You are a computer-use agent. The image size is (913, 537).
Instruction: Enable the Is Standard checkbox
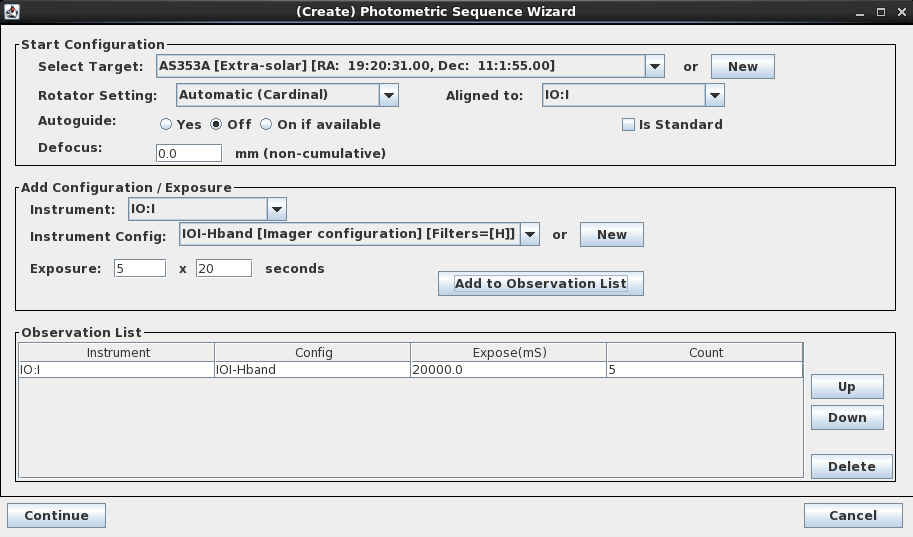628,125
